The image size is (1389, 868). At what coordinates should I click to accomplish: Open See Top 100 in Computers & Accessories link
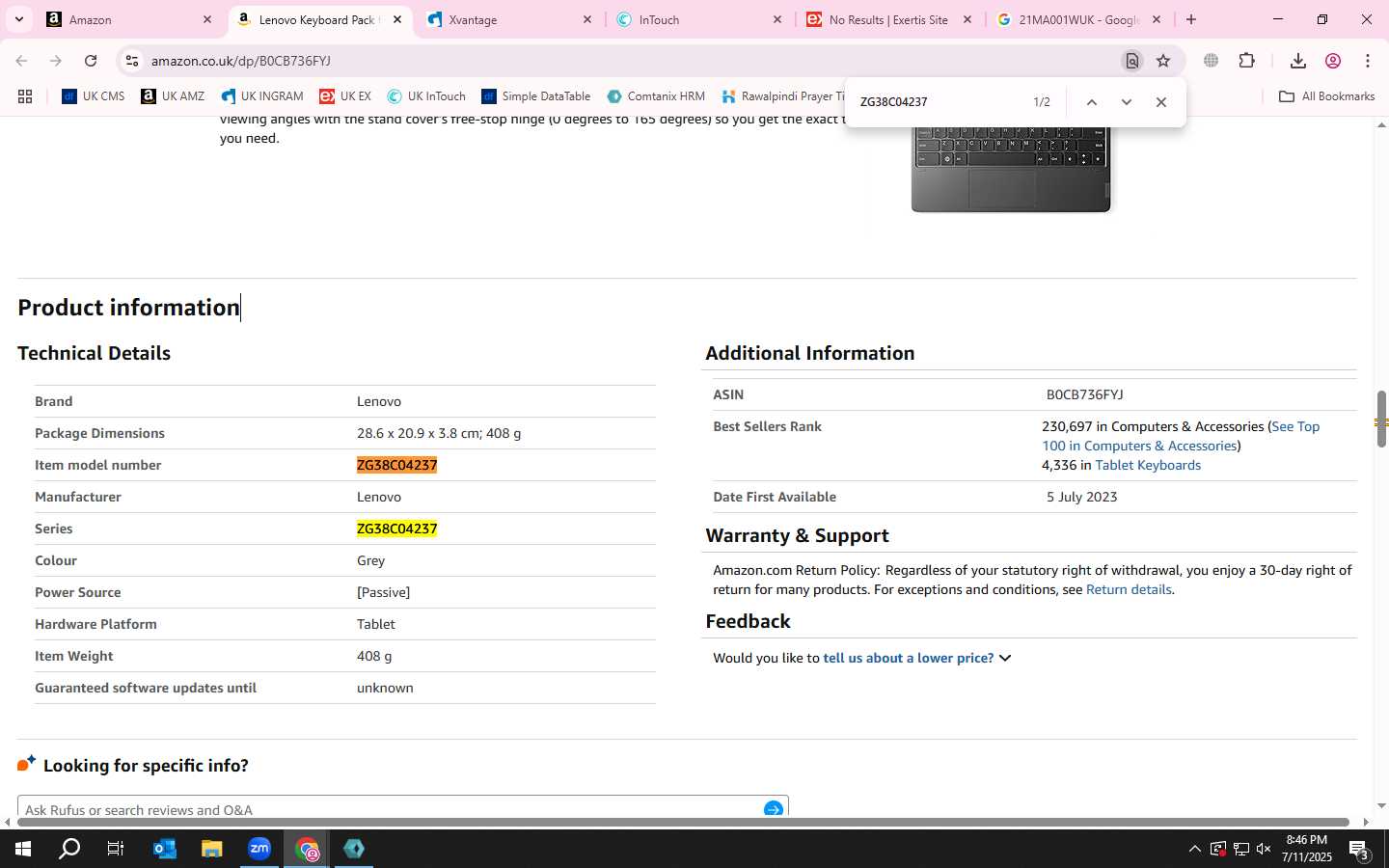point(1181,436)
